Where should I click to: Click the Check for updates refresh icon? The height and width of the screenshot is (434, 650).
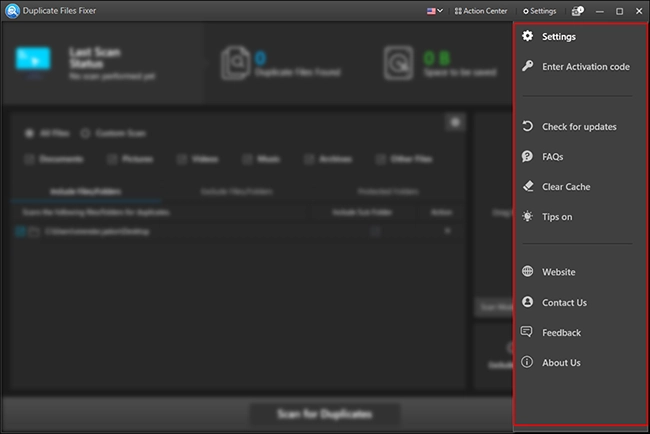pos(527,126)
